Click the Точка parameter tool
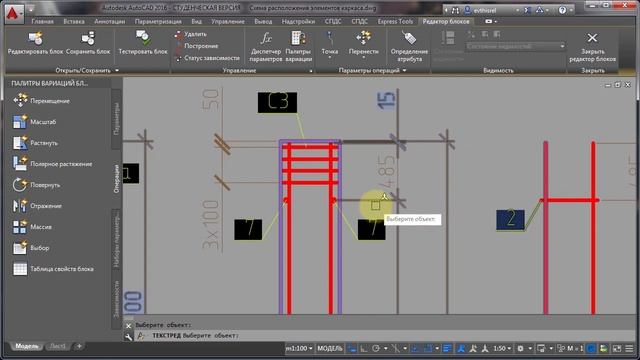640x360 pixels. coord(329,43)
